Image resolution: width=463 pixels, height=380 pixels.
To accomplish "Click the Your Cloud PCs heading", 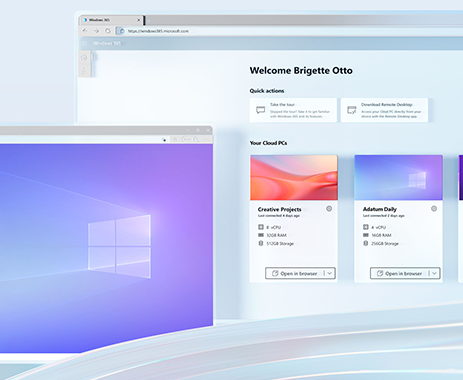I will click(268, 143).
